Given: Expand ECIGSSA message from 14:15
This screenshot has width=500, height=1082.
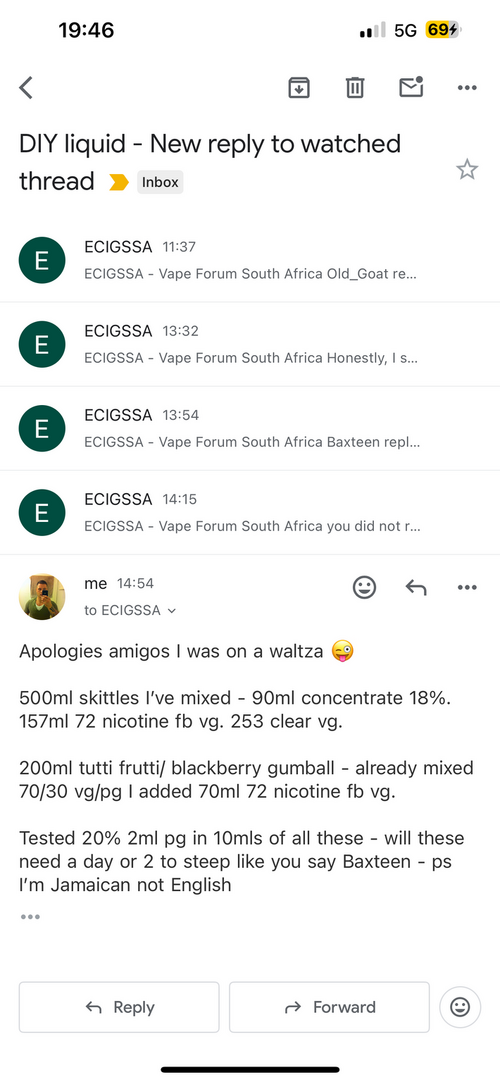Looking at the screenshot, I should tap(250, 512).
